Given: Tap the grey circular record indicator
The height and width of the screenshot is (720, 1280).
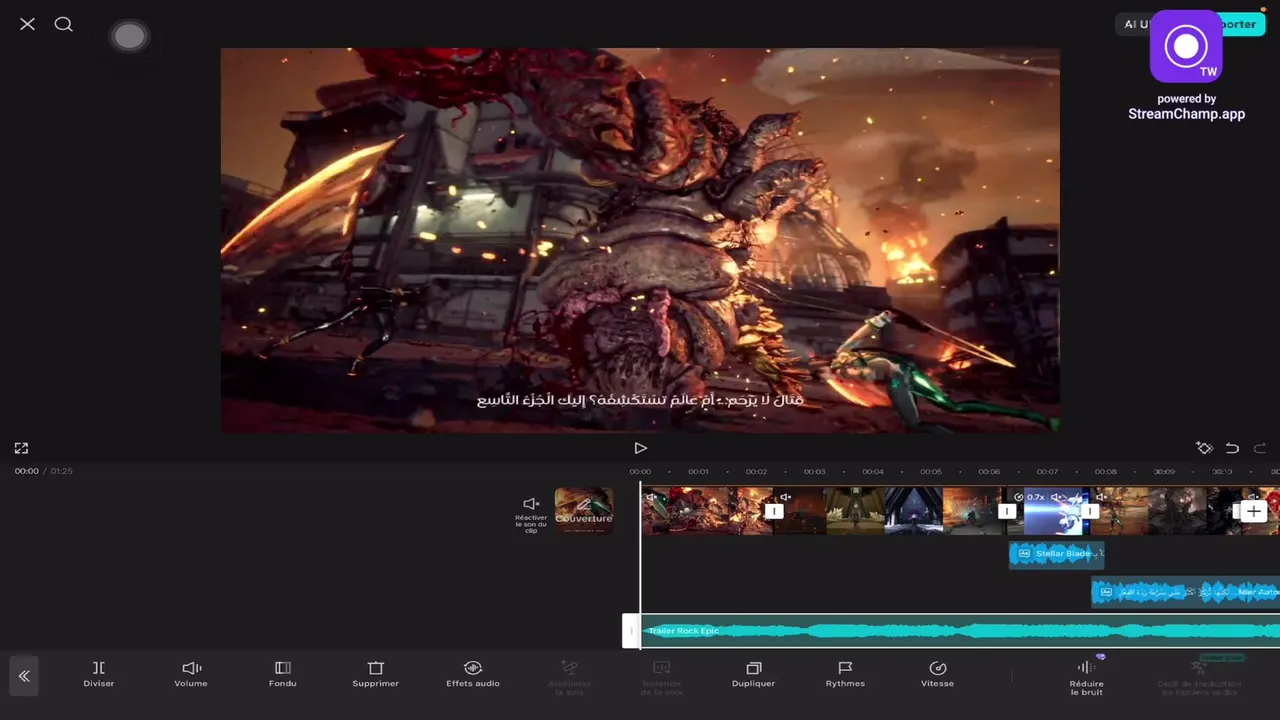Looking at the screenshot, I should [129, 37].
